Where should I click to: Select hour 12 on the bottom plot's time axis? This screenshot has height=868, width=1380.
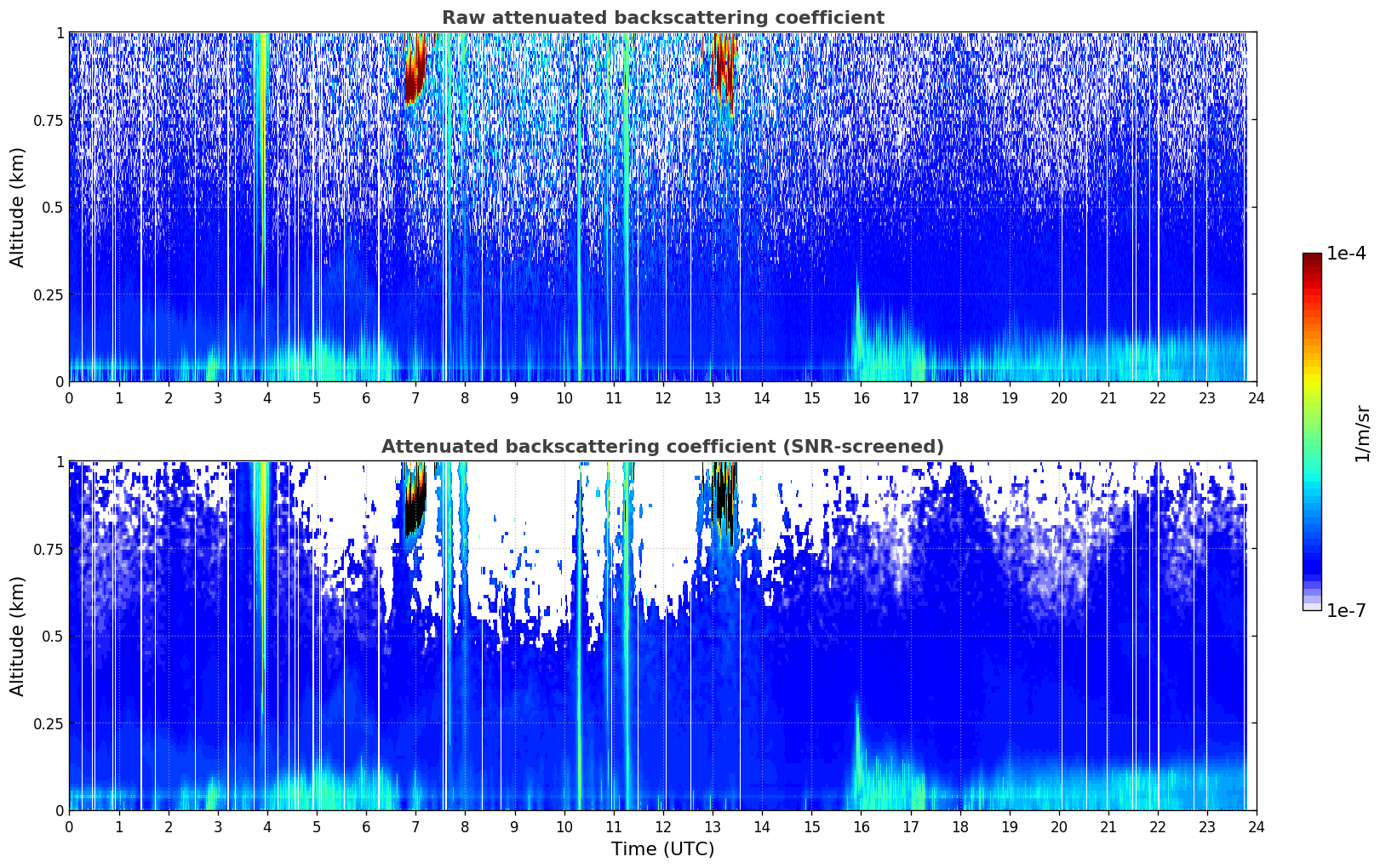(662, 827)
